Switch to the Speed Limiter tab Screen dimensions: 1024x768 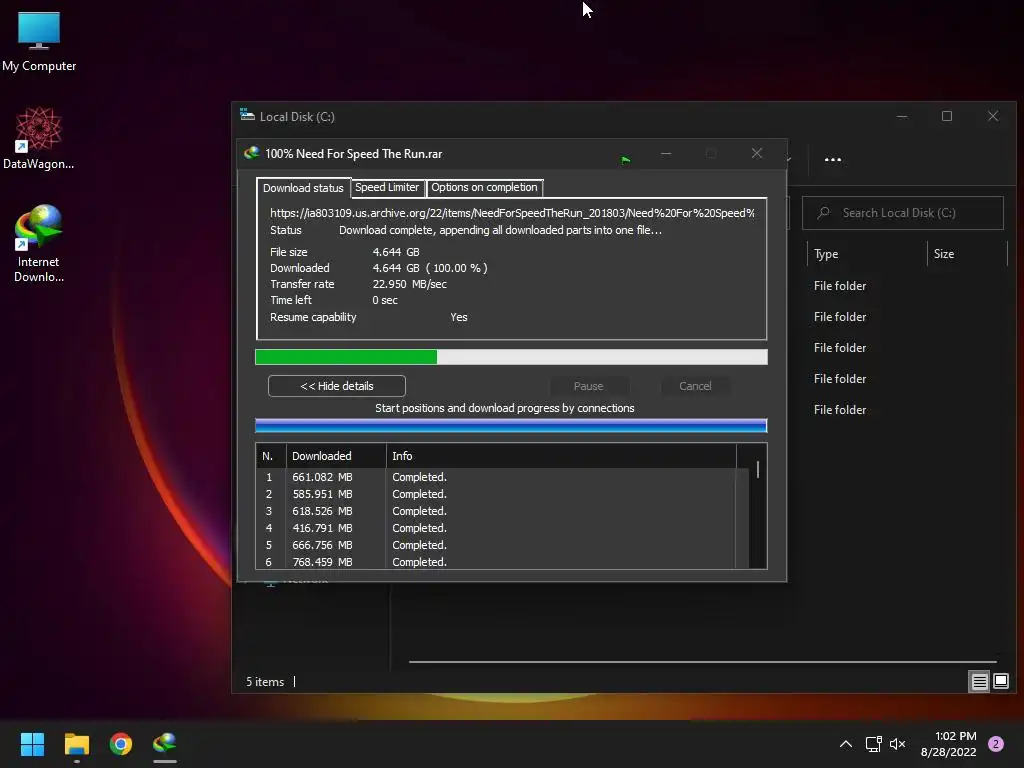point(387,187)
